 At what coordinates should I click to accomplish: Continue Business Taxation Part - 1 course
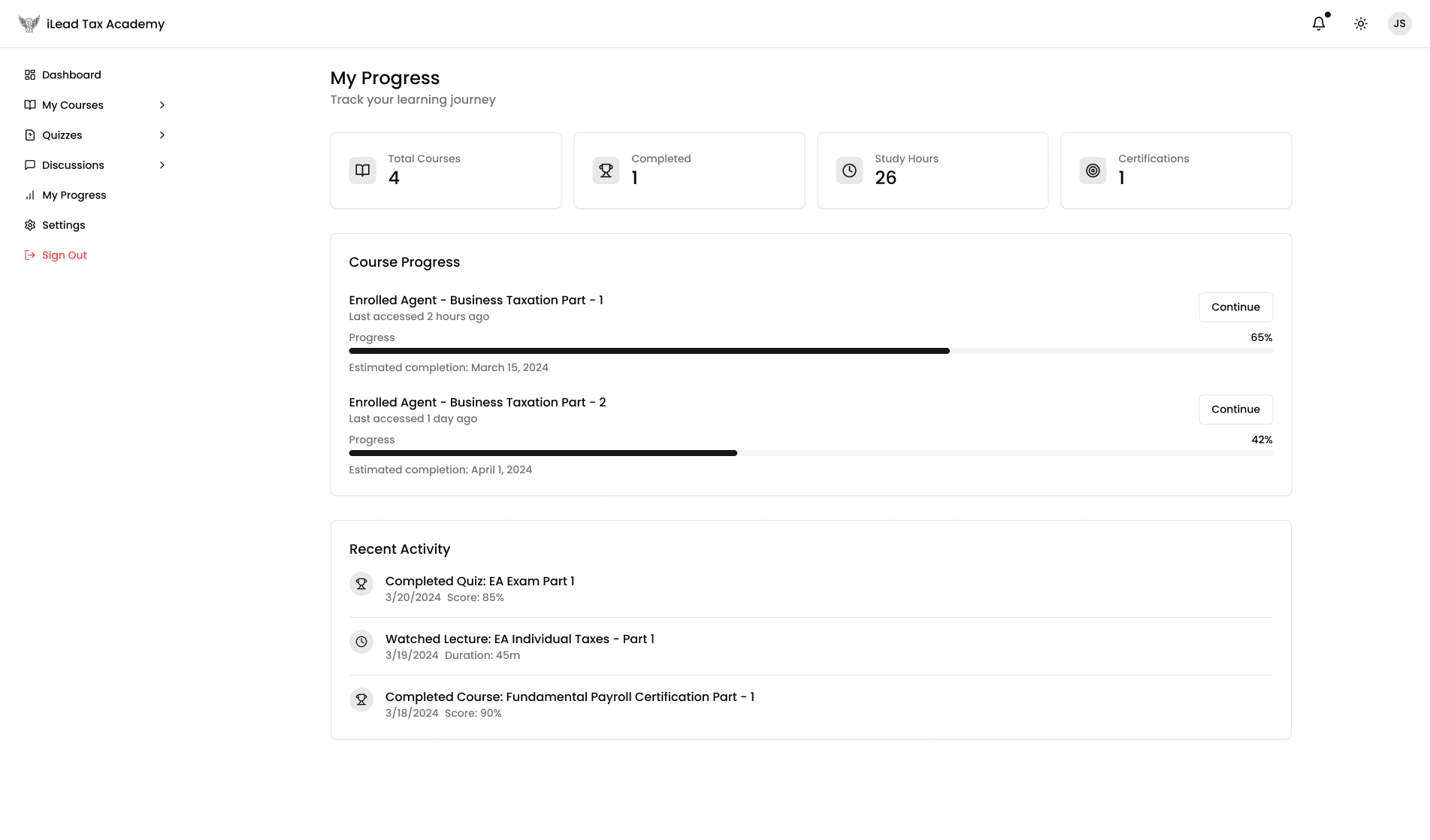[x=1235, y=307]
